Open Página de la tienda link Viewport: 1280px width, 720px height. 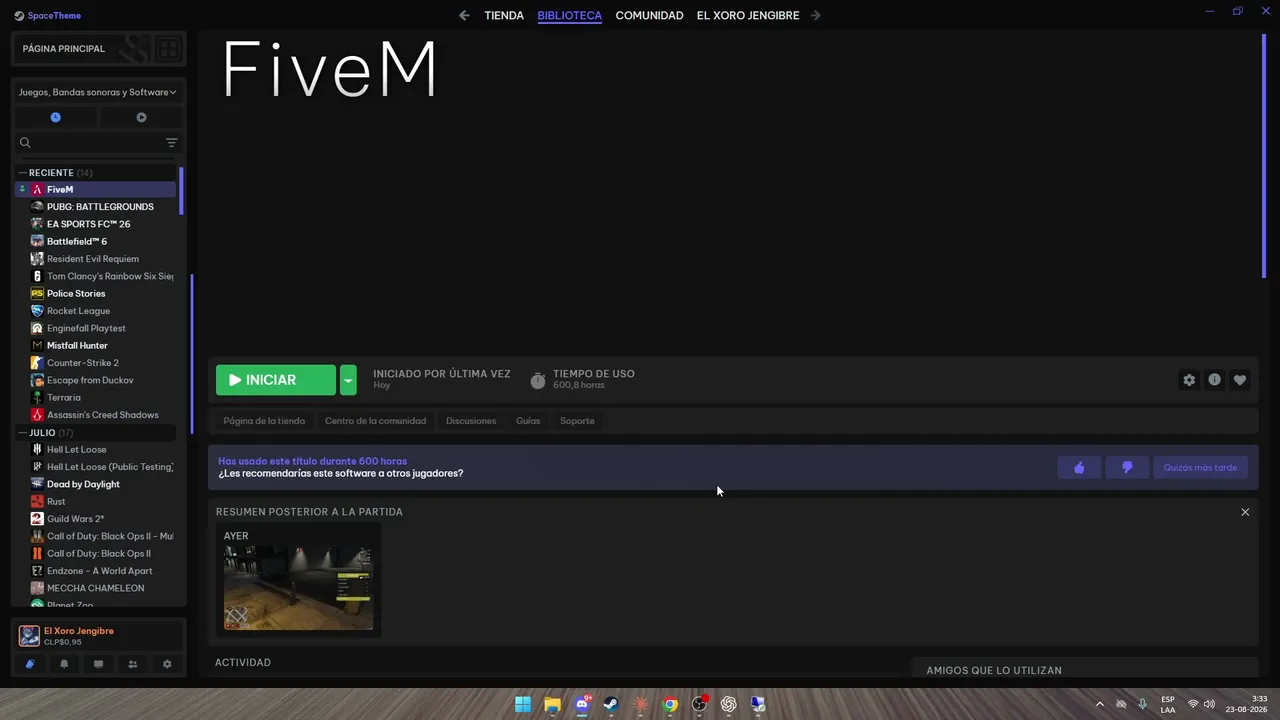click(264, 421)
